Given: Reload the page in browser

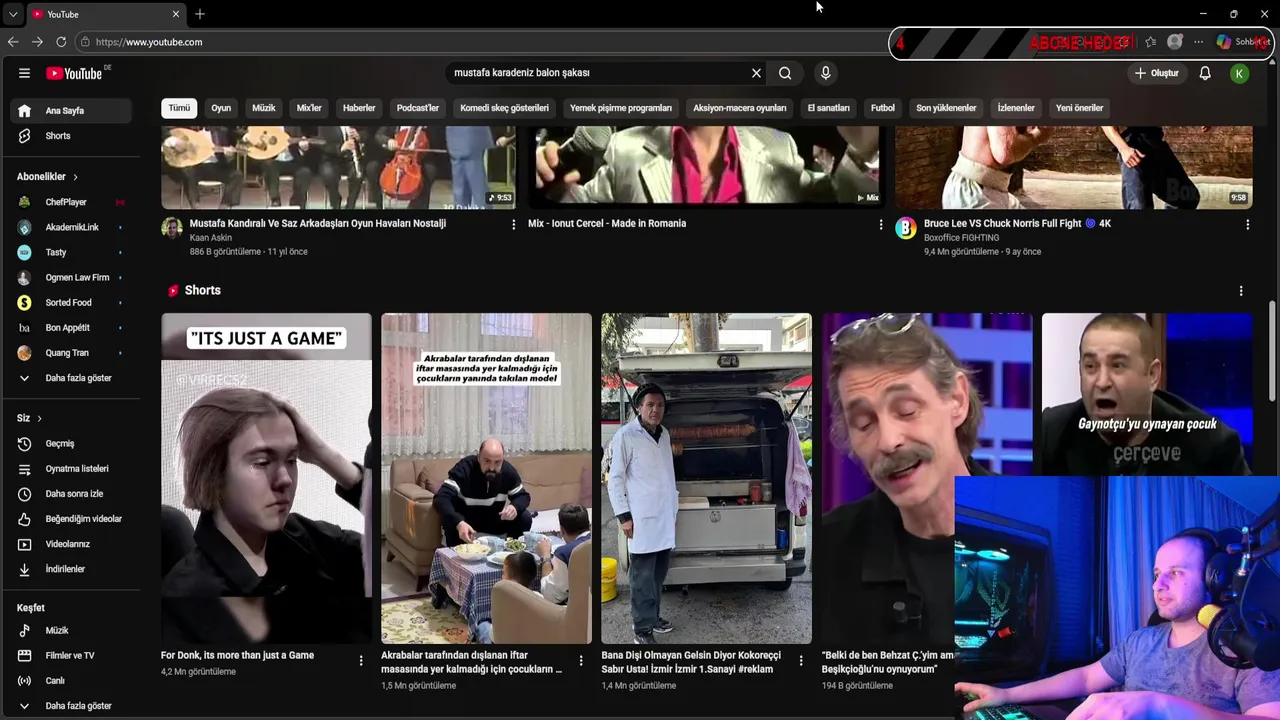Looking at the screenshot, I should 61,42.
